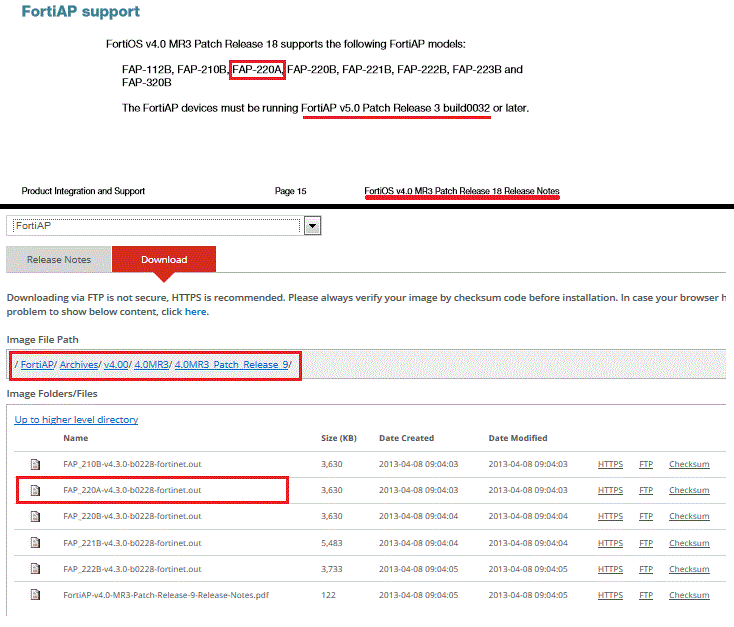734x627 pixels.
Task: Click the Date Created column header
Action: (406, 438)
